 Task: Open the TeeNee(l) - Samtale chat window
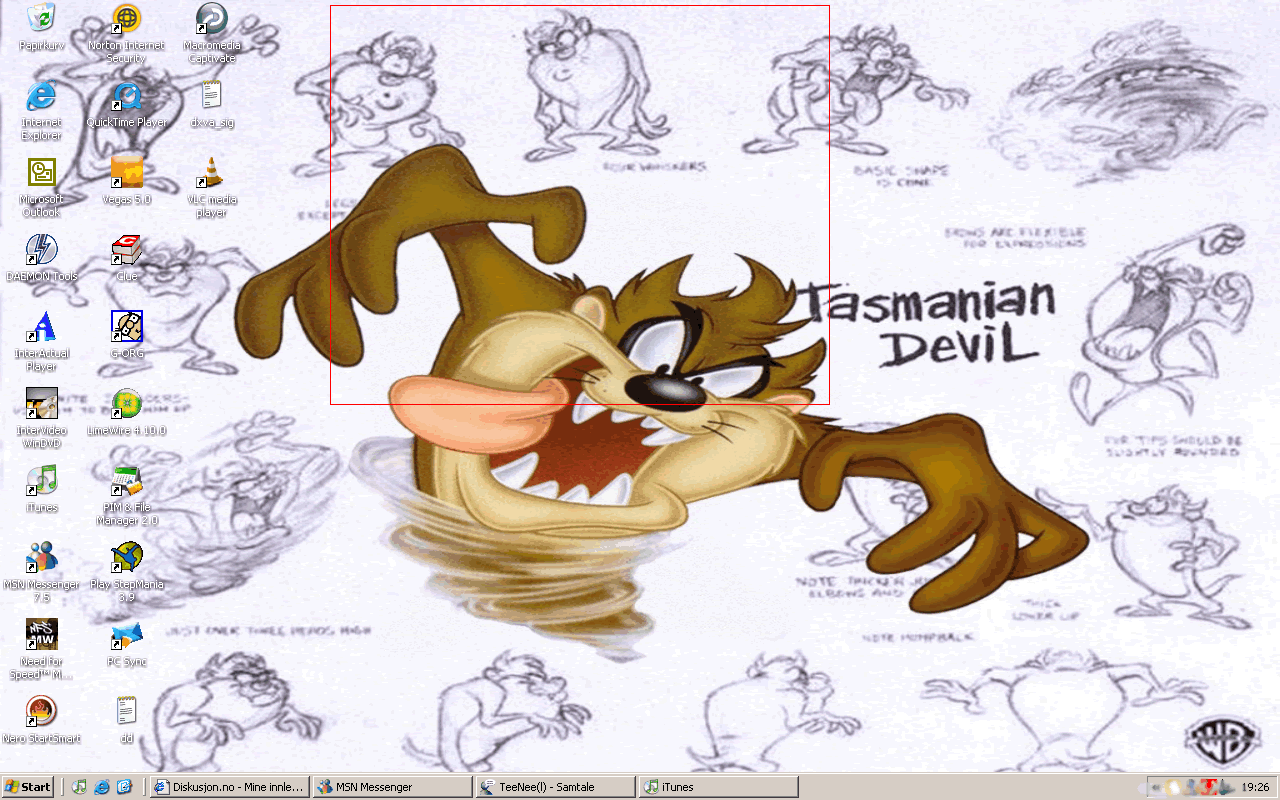tap(555, 787)
